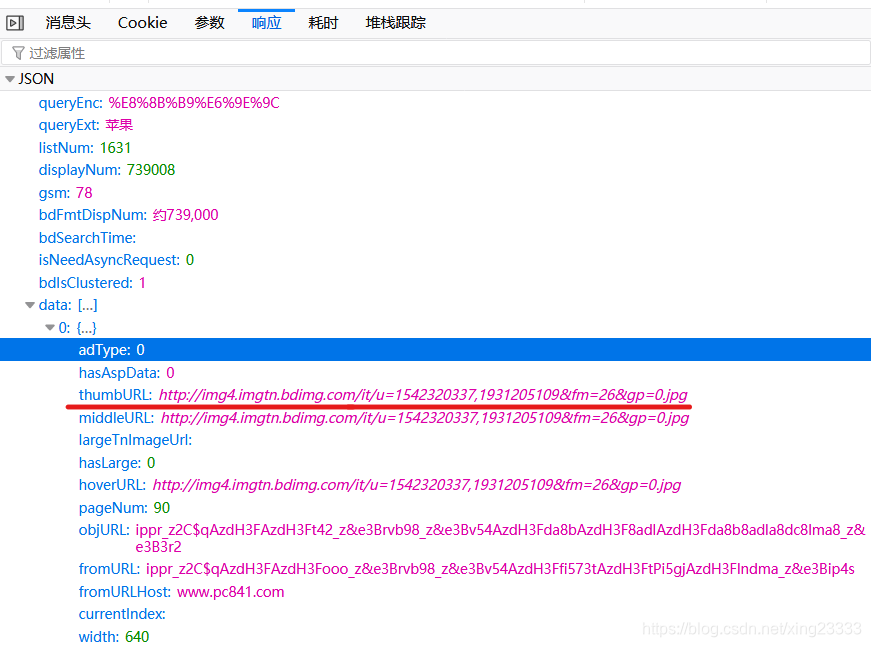871x647 pixels.
Task: Click the middleURL image link value
Action: tap(425, 418)
